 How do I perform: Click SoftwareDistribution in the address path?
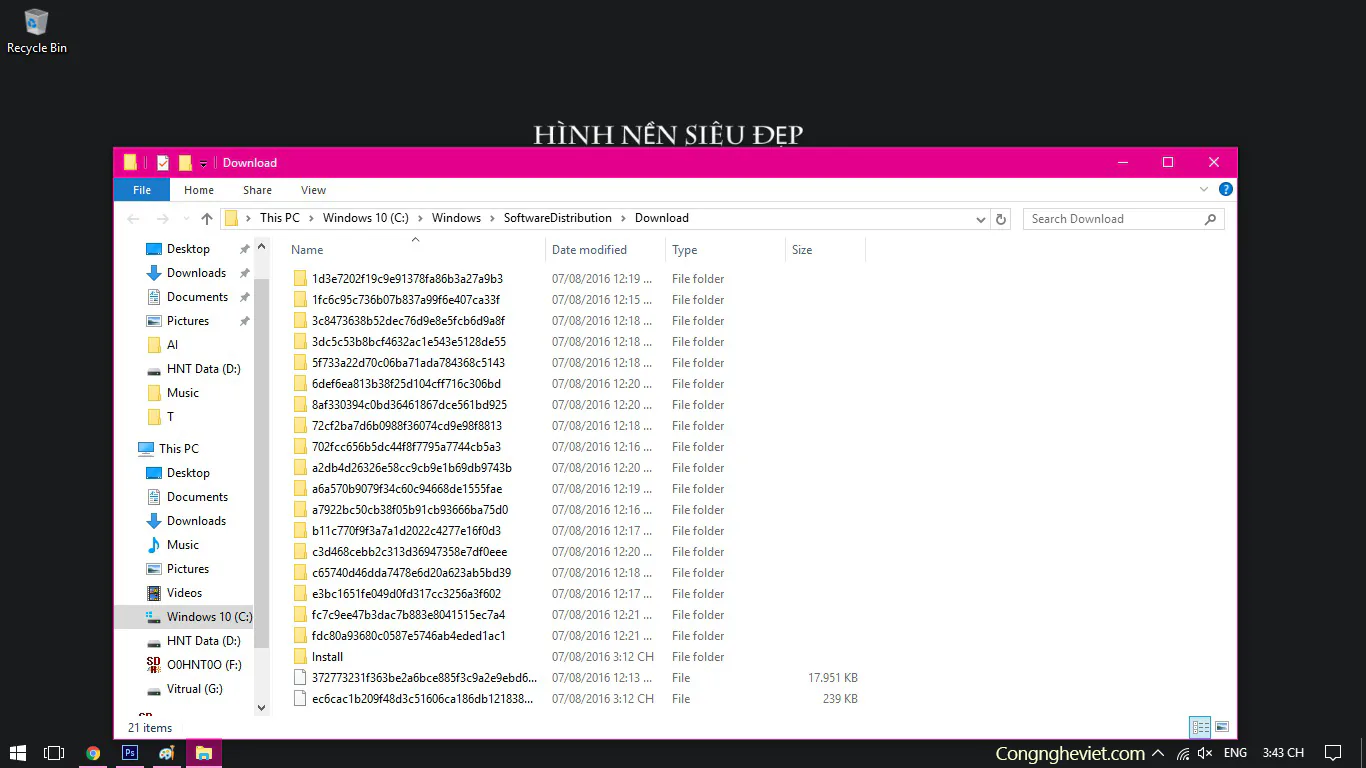557,218
